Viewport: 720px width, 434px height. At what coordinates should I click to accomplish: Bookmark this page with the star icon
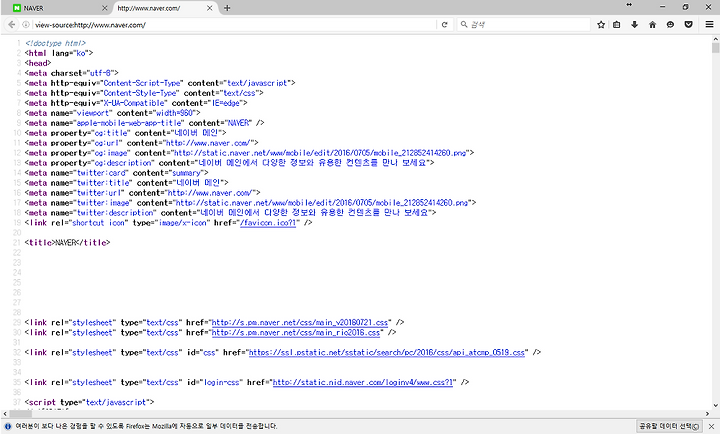(601, 25)
